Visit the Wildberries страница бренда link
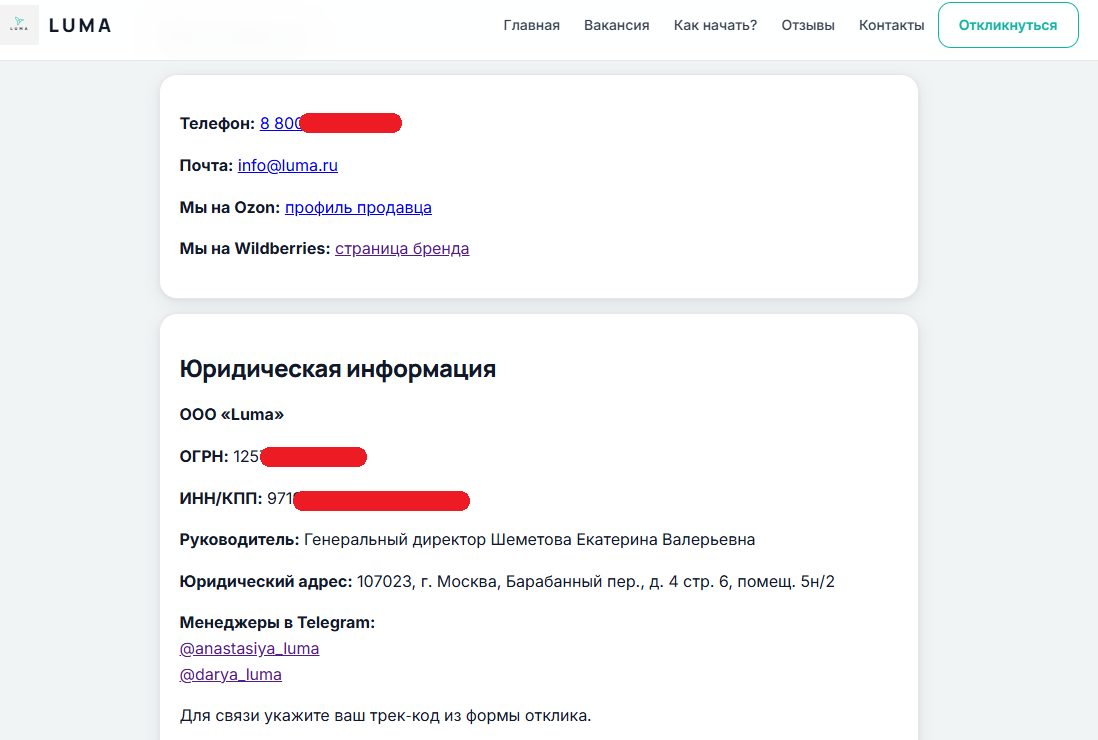Image resolution: width=1098 pixels, height=740 pixels. (402, 249)
